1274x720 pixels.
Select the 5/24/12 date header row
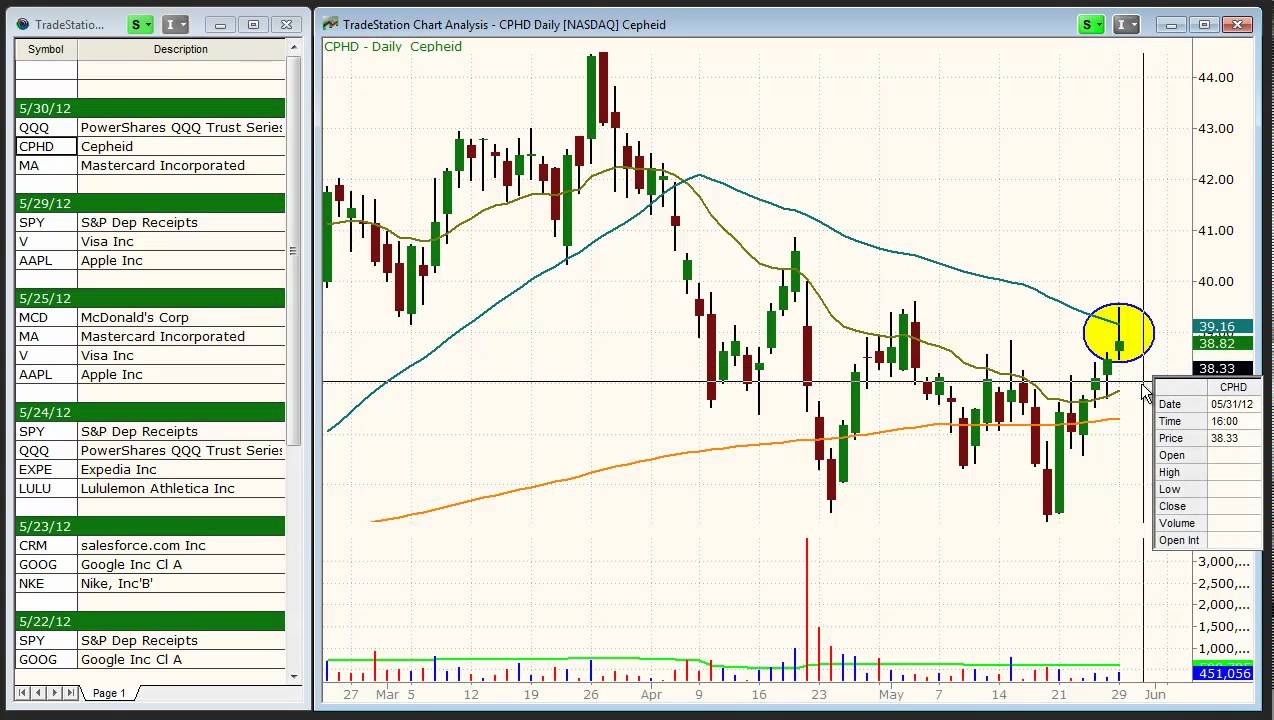[x=150, y=412]
